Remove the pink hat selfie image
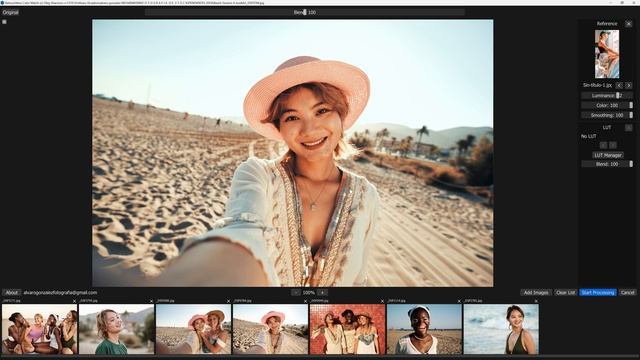The height and width of the screenshot is (360, 640). pos(305,301)
